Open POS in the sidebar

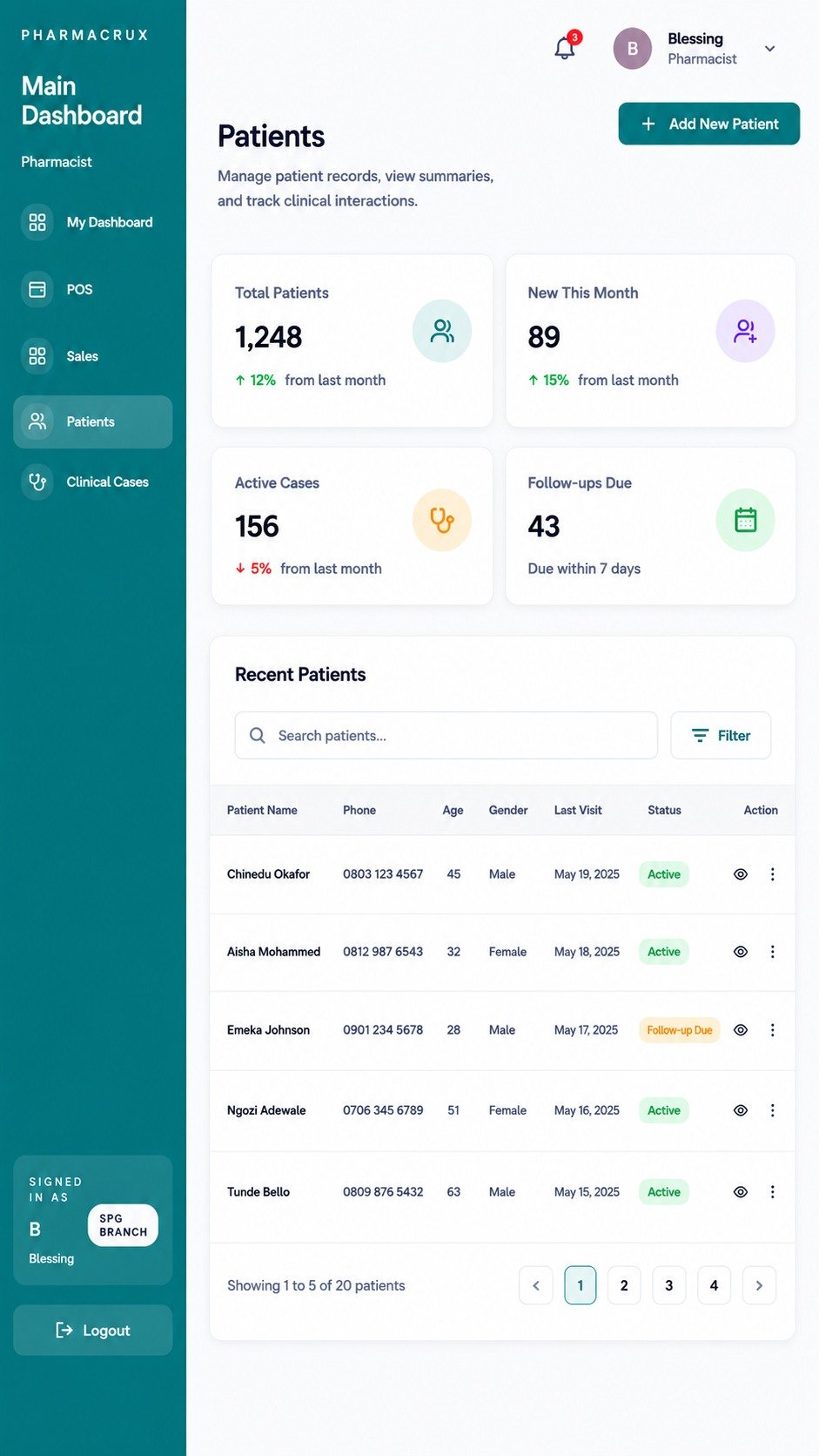click(x=93, y=289)
